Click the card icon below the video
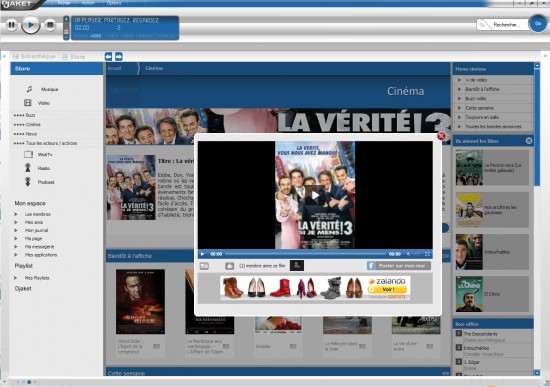Viewport: 550px width, 387px height. pos(204,266)
